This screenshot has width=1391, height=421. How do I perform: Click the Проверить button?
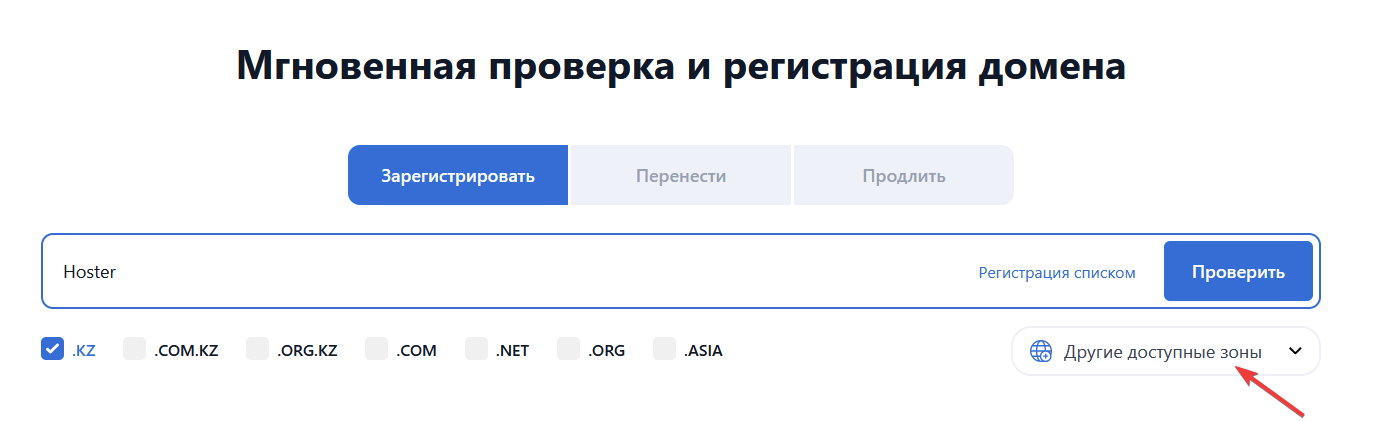1238,271
